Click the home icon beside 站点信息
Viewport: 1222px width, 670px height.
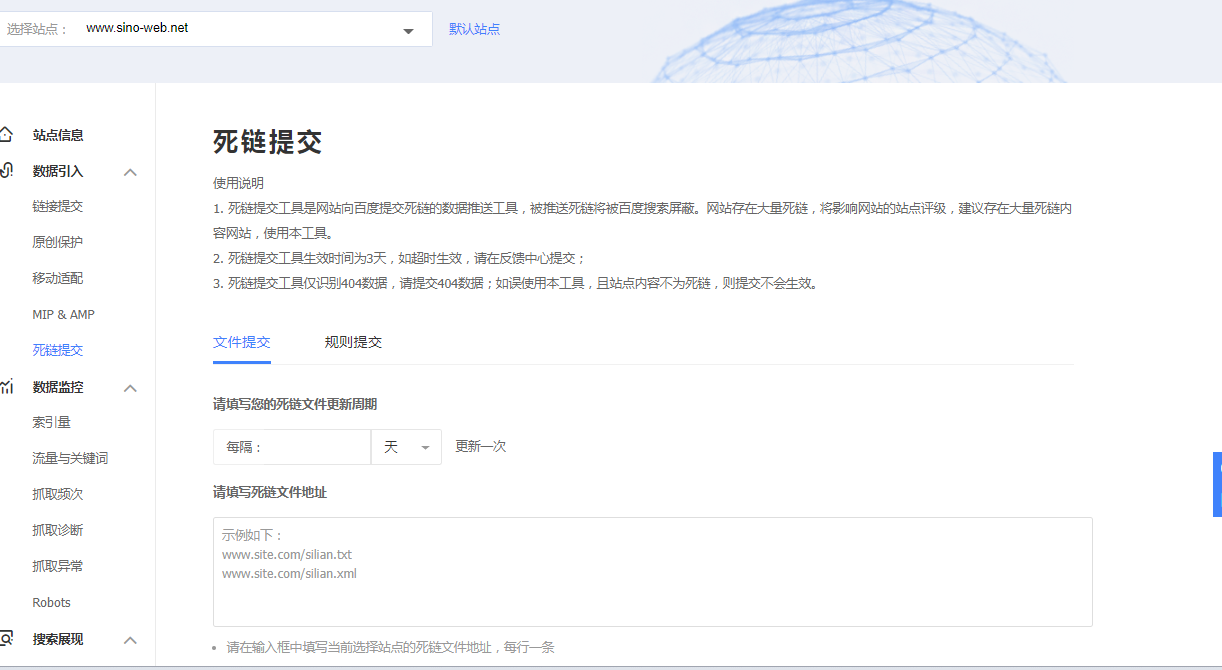7,135
